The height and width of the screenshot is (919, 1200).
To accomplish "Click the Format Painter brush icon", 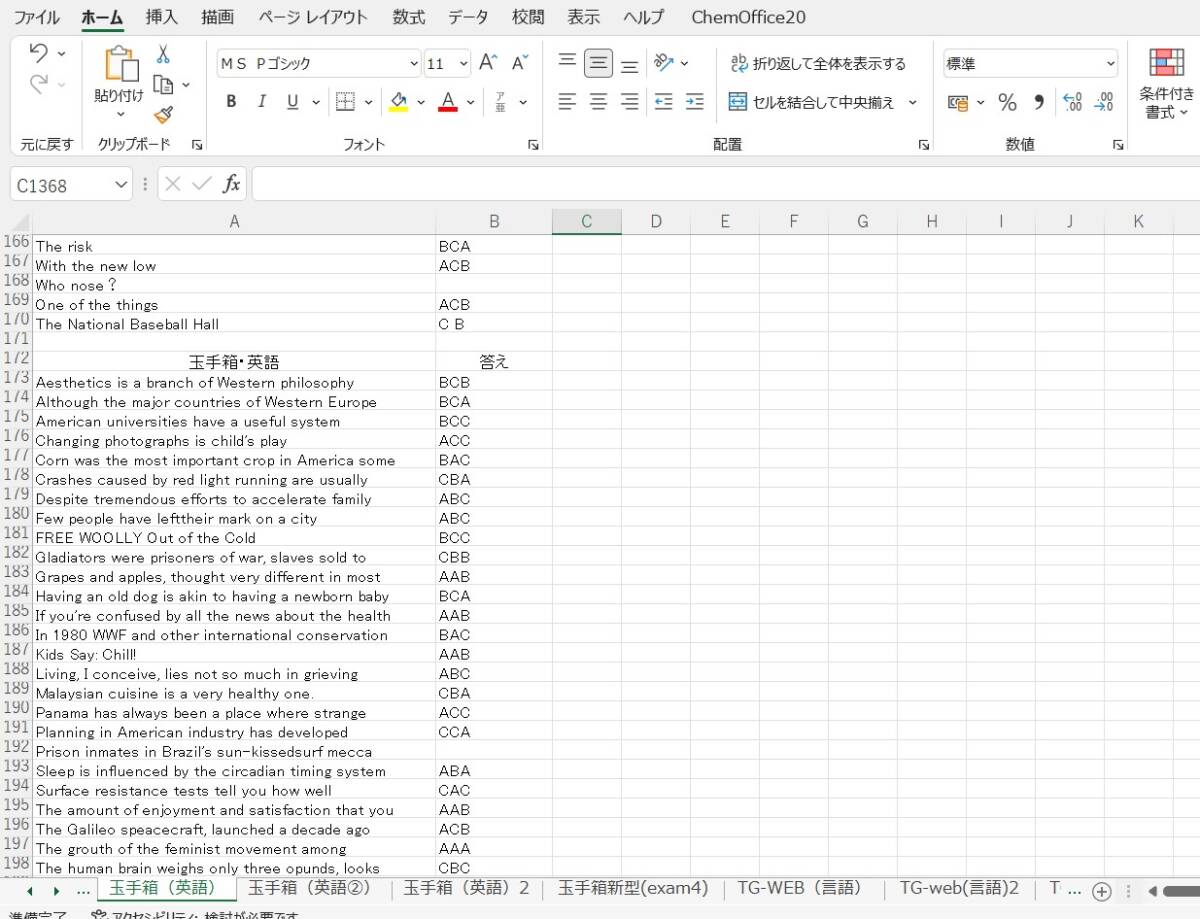I will 163,115.
